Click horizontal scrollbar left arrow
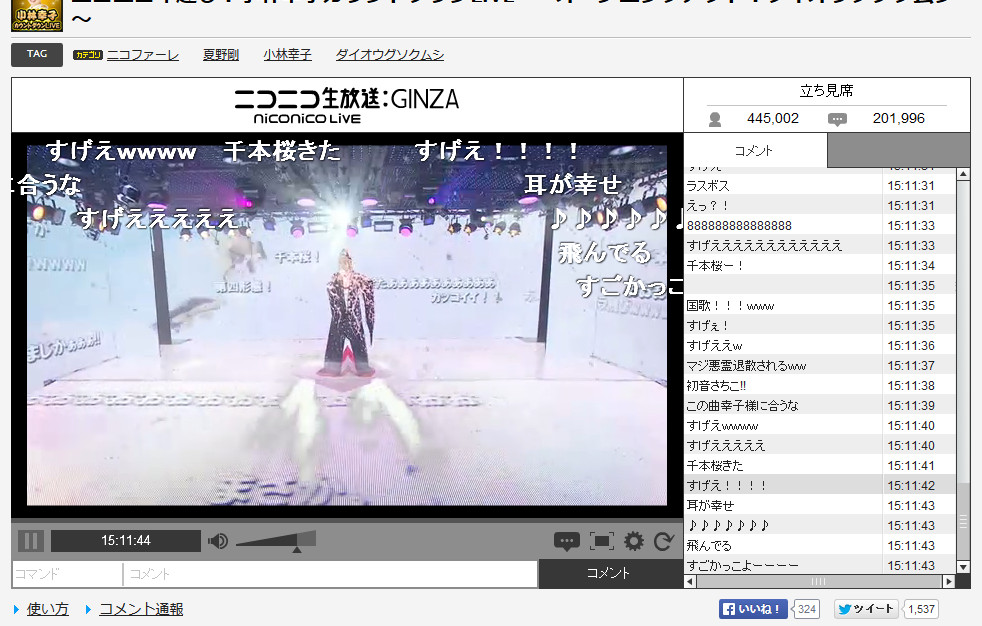 pos(690,582)
